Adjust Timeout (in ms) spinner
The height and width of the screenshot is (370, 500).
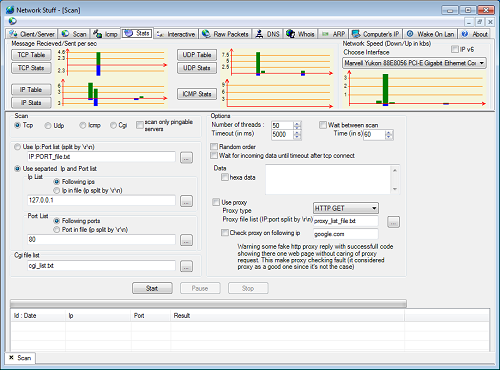(297, 135)
